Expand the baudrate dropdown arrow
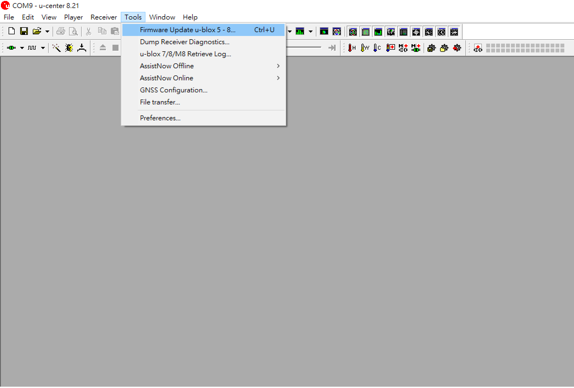The height and width of the screenshot is (388, 574). [x=43, y=48]
